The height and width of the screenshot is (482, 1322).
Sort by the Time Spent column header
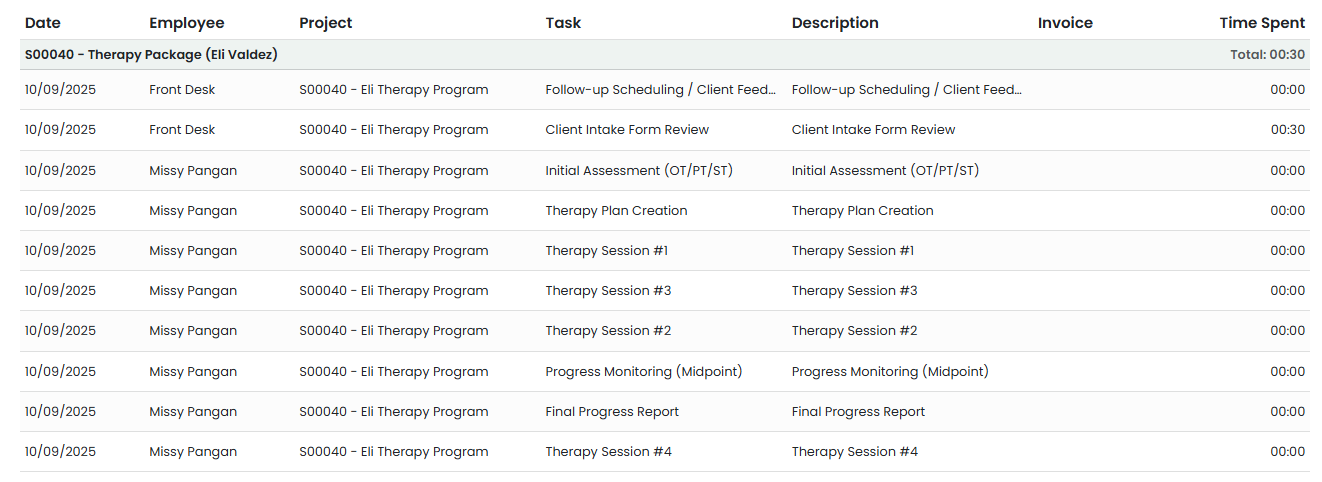click(1262, 23)
